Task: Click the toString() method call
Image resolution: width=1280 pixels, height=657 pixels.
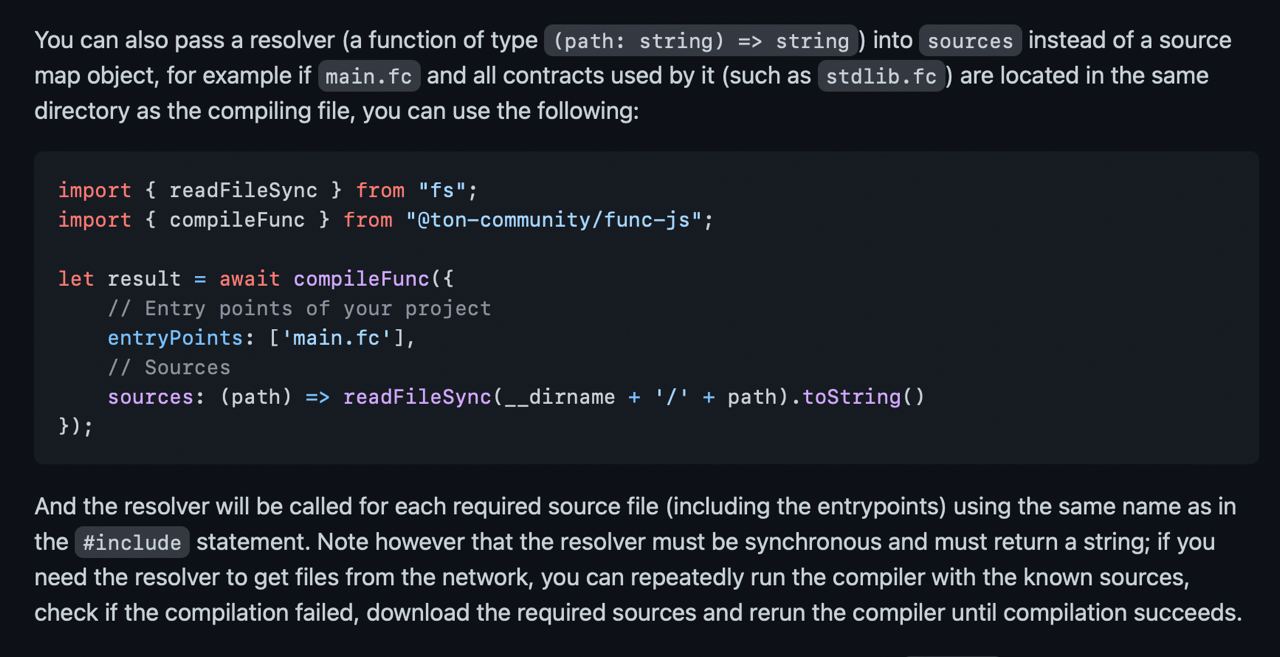Action: pos(864,397)
